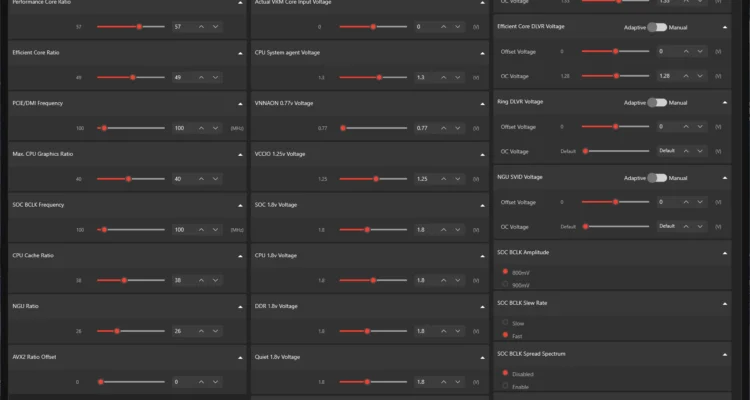
Task: Collapse the PCIE/DMI Frequency section
Action: click(240, 104)
